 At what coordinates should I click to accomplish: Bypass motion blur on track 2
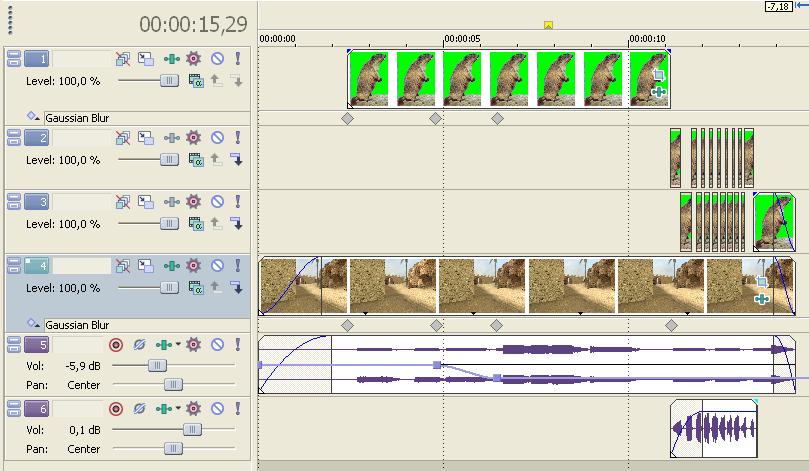point(123,136)
